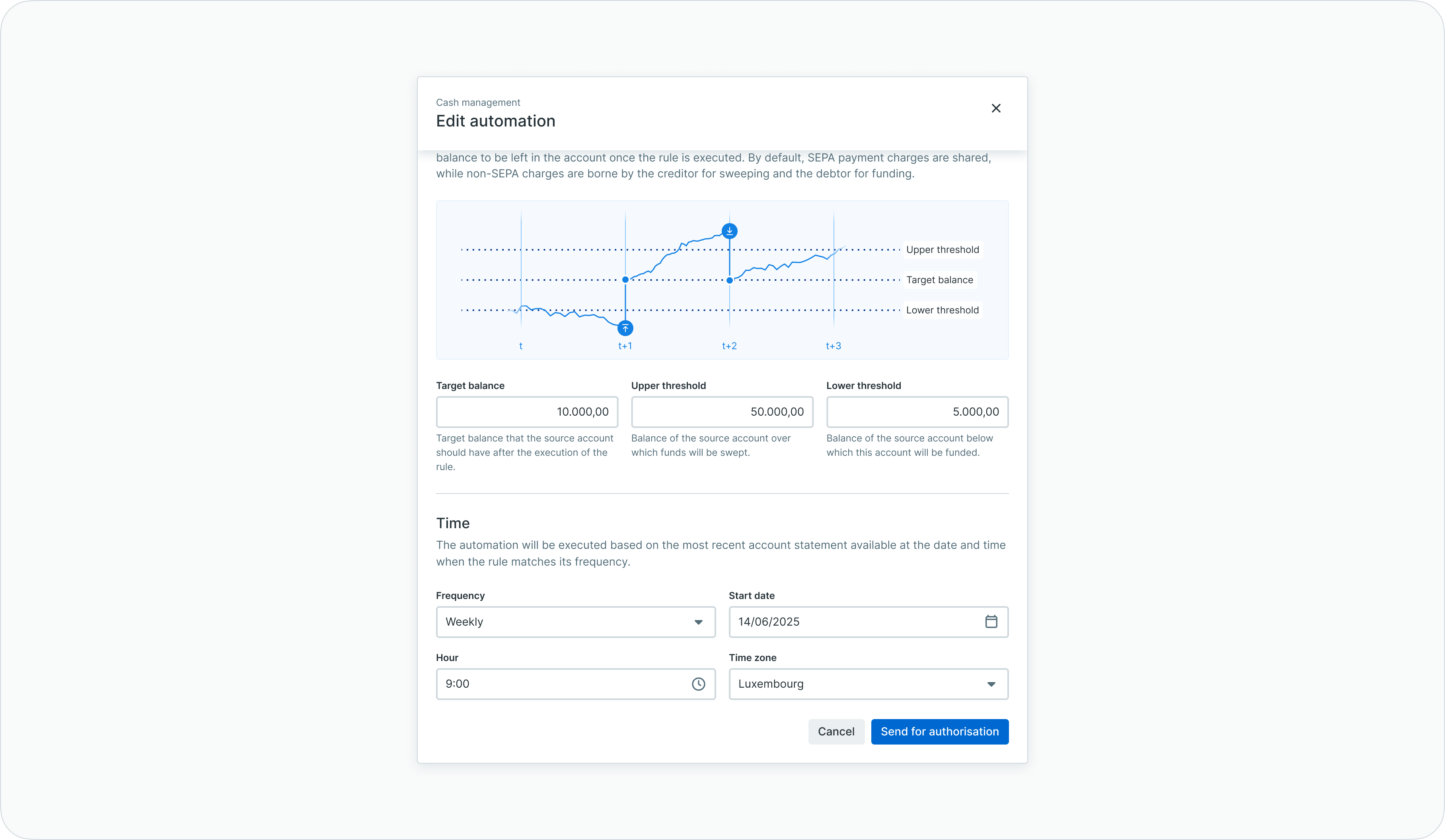Click target balance dot at t+2
Image resolution: width=1445 pixels, height=840 pixels.
point(729,280)
